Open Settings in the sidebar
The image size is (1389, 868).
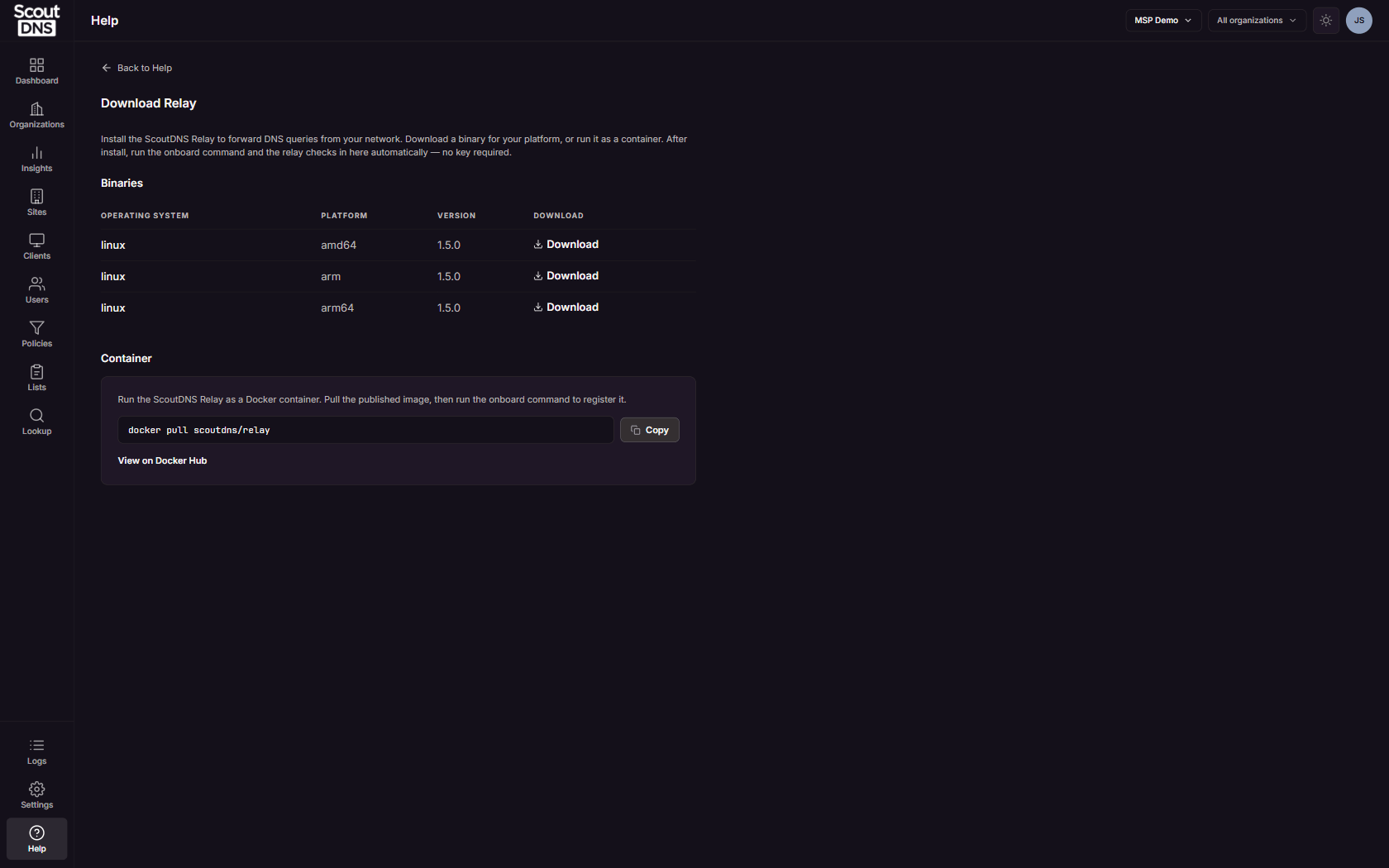[36, 795]
